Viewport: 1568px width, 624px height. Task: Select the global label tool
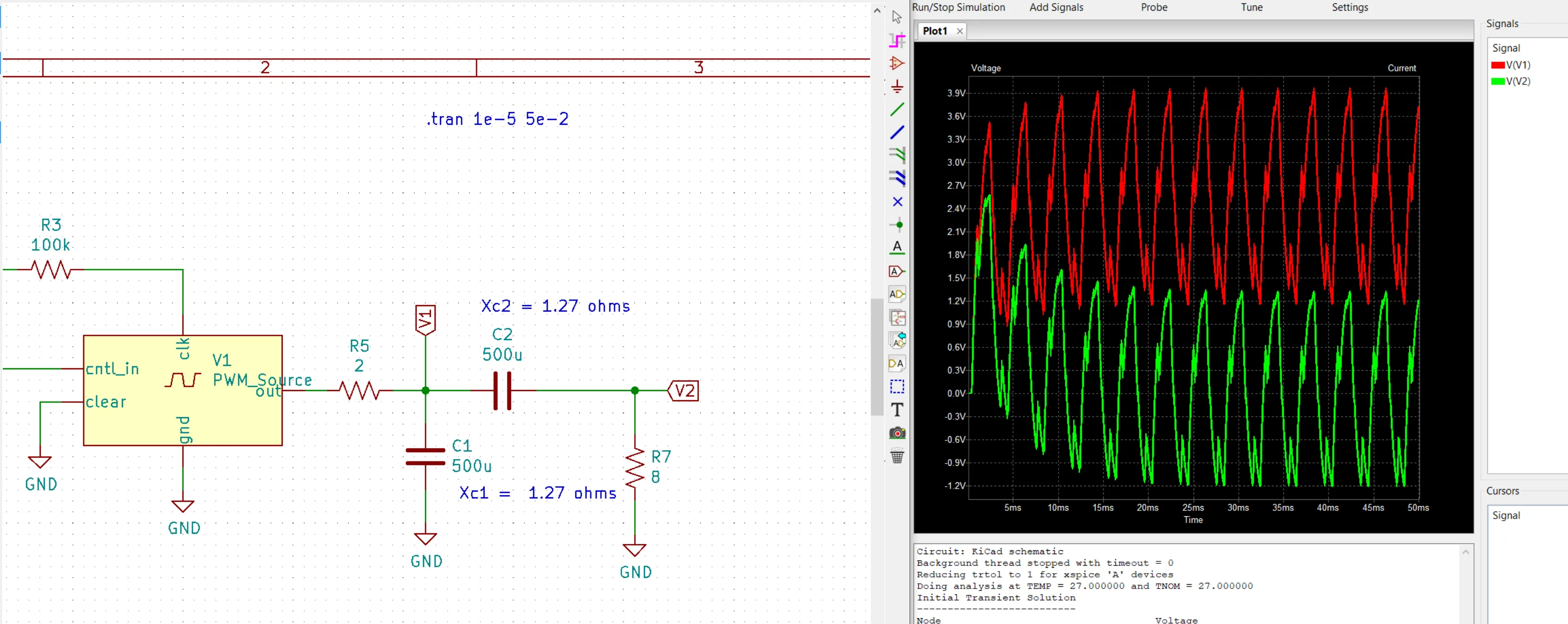tap(896, 271)
